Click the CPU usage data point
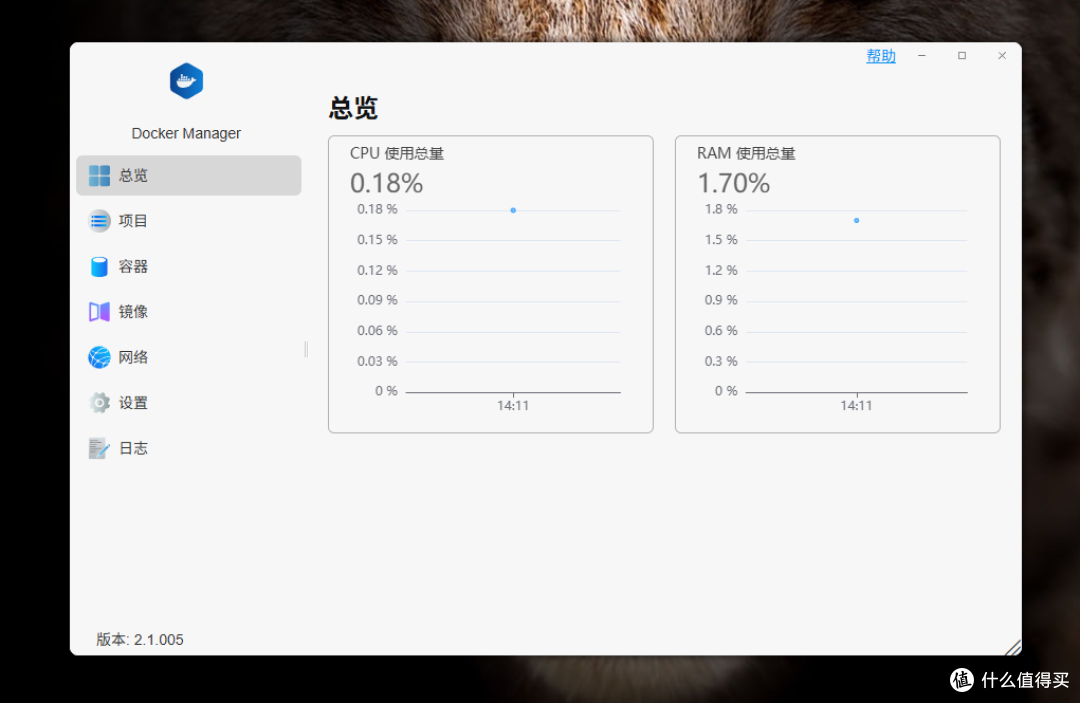 pos(513,210)
